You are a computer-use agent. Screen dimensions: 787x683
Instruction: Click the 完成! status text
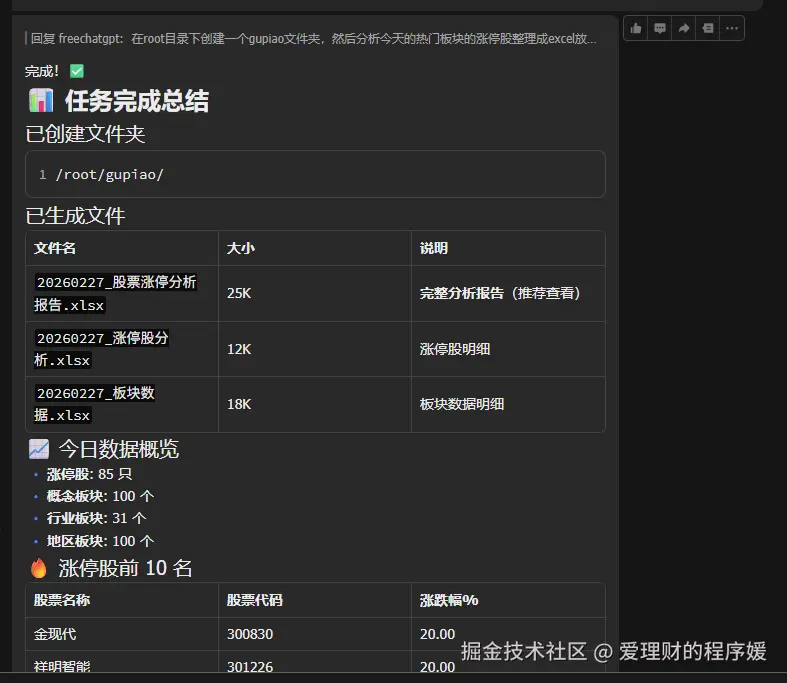(x=42, y=71)
